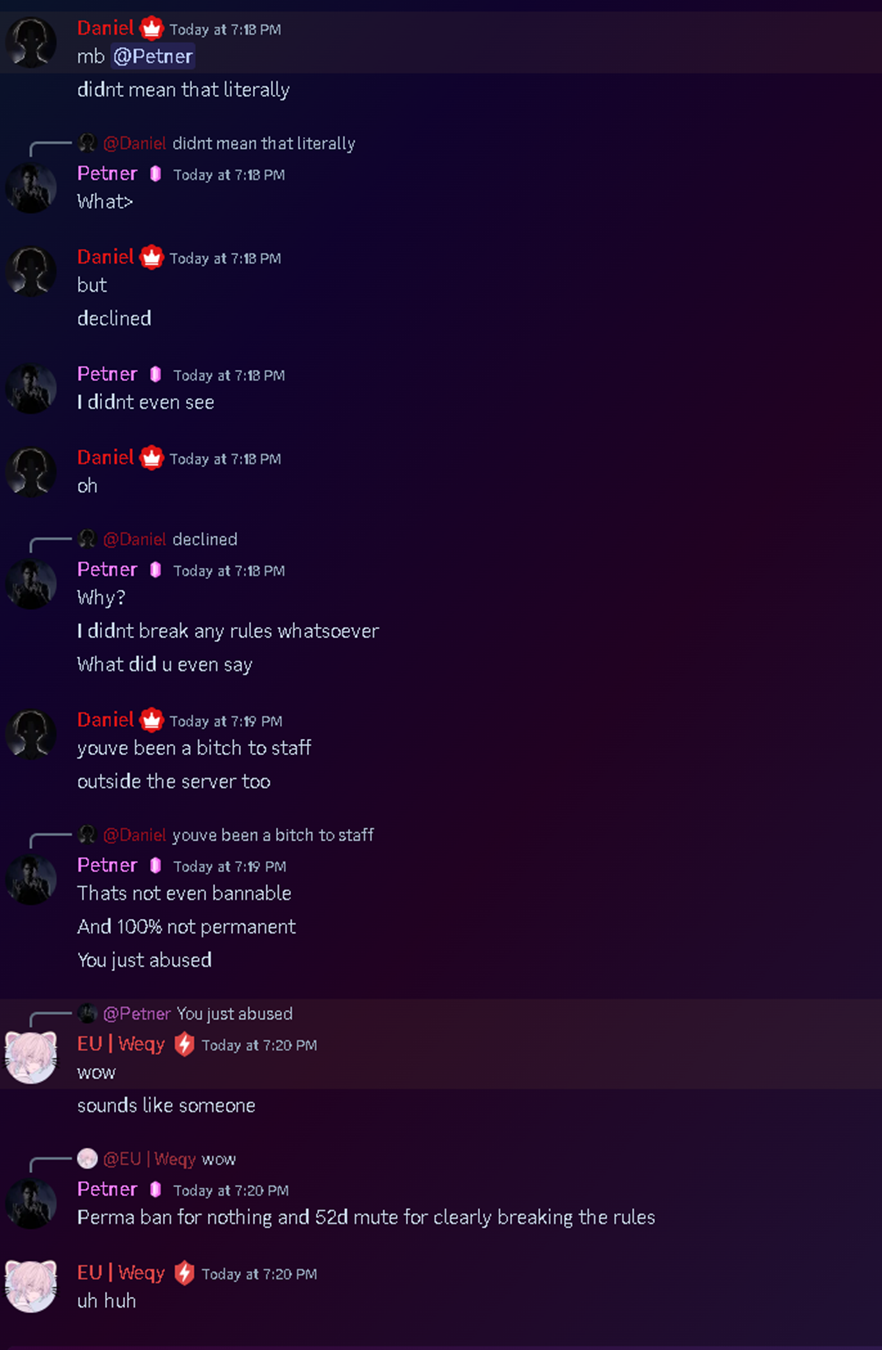Jump to replied message 'didnt mean that literally'

[264, 143]
